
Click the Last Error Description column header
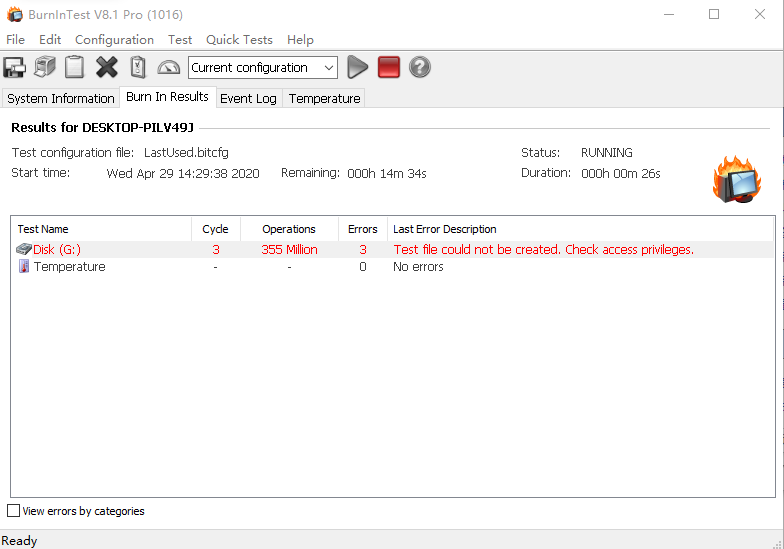pyautogui.click(x=580, y=229)
